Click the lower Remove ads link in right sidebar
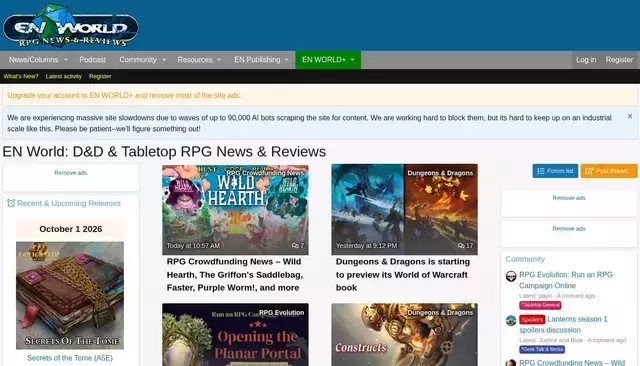 pyautogui.click(x=569, y=228)
